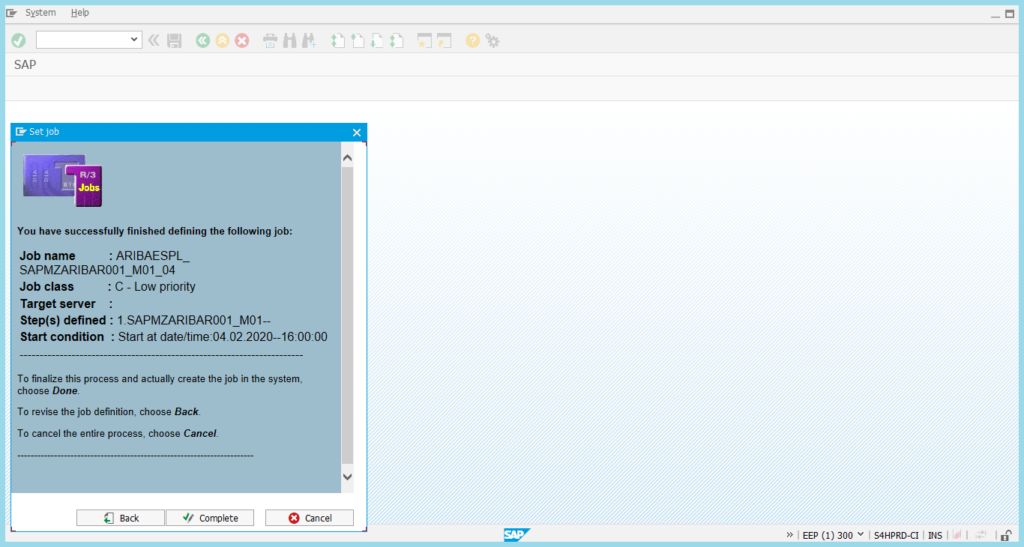1024x547 pixels.
Task: Click the Set job dialog title icon
Action: point(21,132)
